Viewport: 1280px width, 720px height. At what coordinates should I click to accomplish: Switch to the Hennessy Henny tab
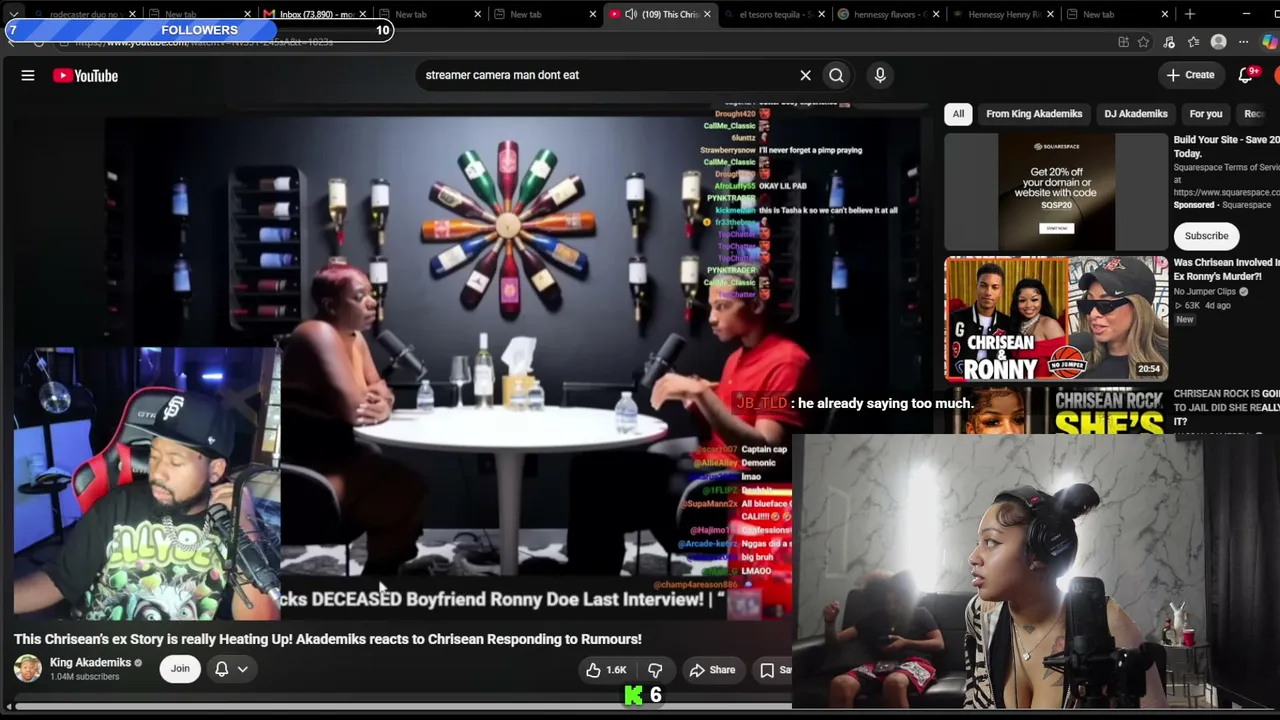pos(1005,14)
